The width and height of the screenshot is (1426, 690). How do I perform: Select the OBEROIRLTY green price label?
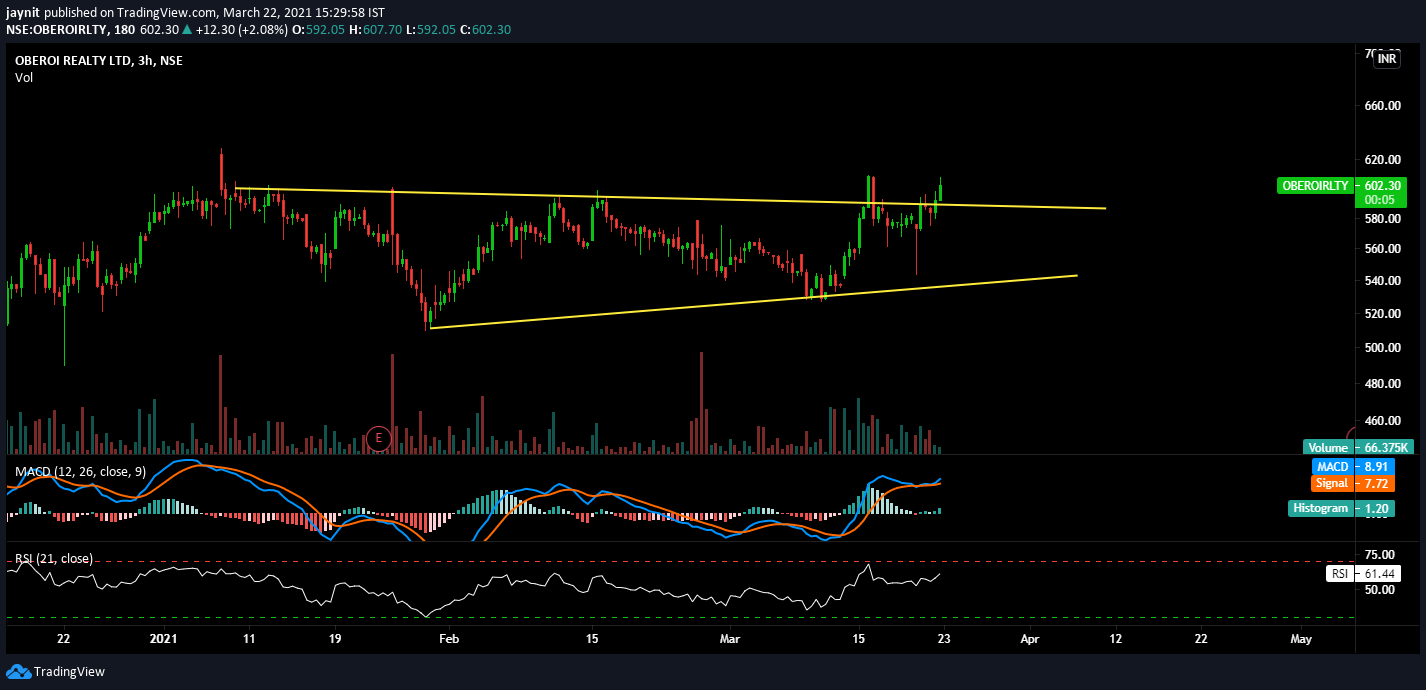point(1316,185)
